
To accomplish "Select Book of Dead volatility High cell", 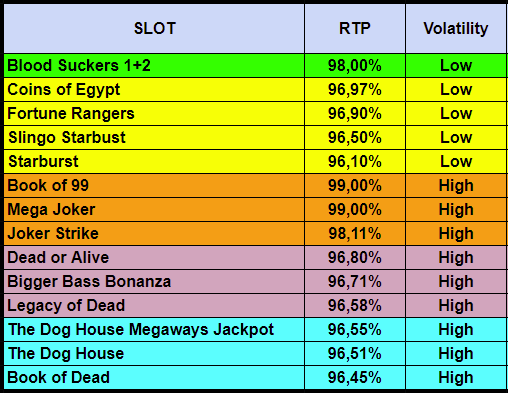I will (x=456, y=378).
